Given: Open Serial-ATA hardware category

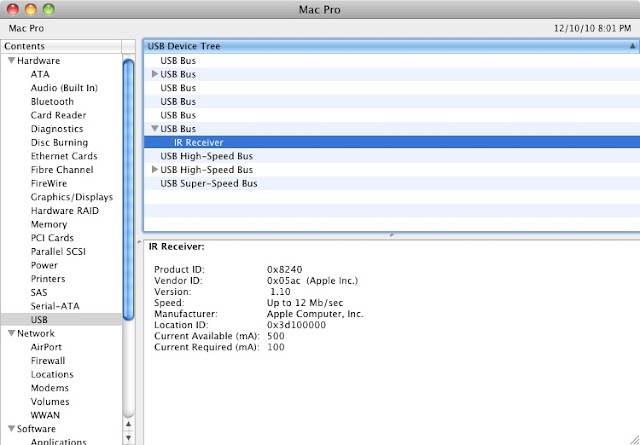Looking at the screenshot, I should tap(56, 306).
